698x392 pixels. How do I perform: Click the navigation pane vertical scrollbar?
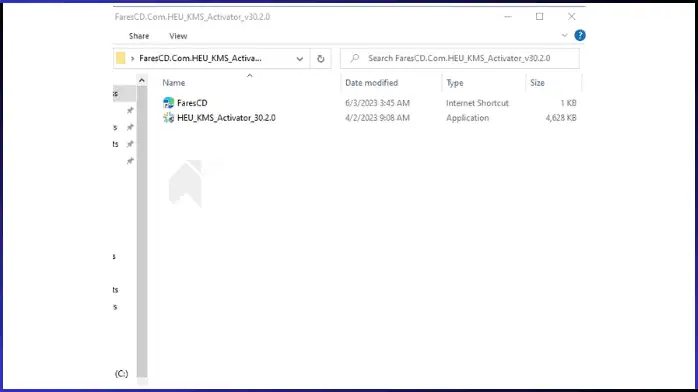click(x=142, y=231)
